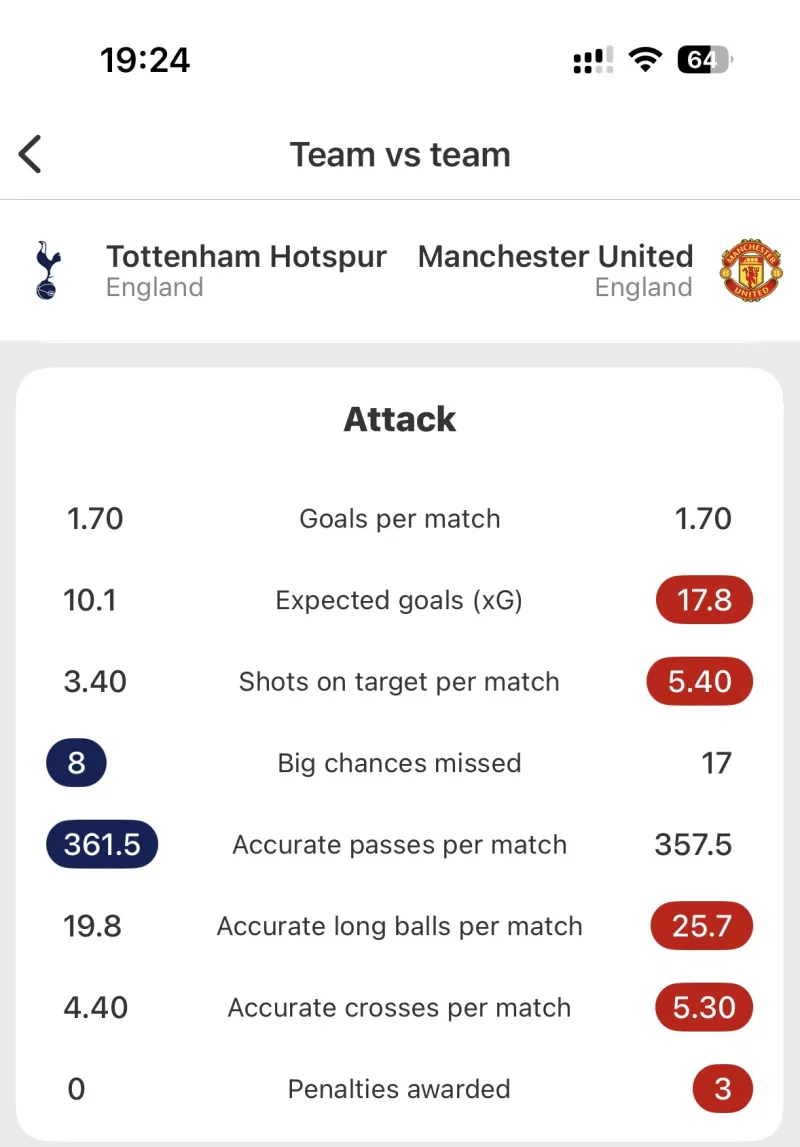Tap the Wi-Fi status icon

tap(646, 60)
